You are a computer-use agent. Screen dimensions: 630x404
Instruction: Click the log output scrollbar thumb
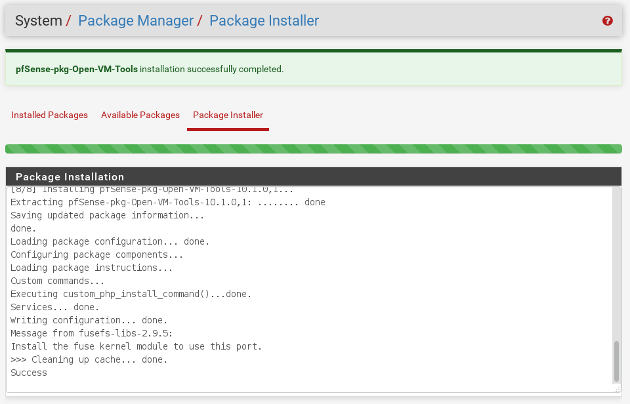[616, 361]
